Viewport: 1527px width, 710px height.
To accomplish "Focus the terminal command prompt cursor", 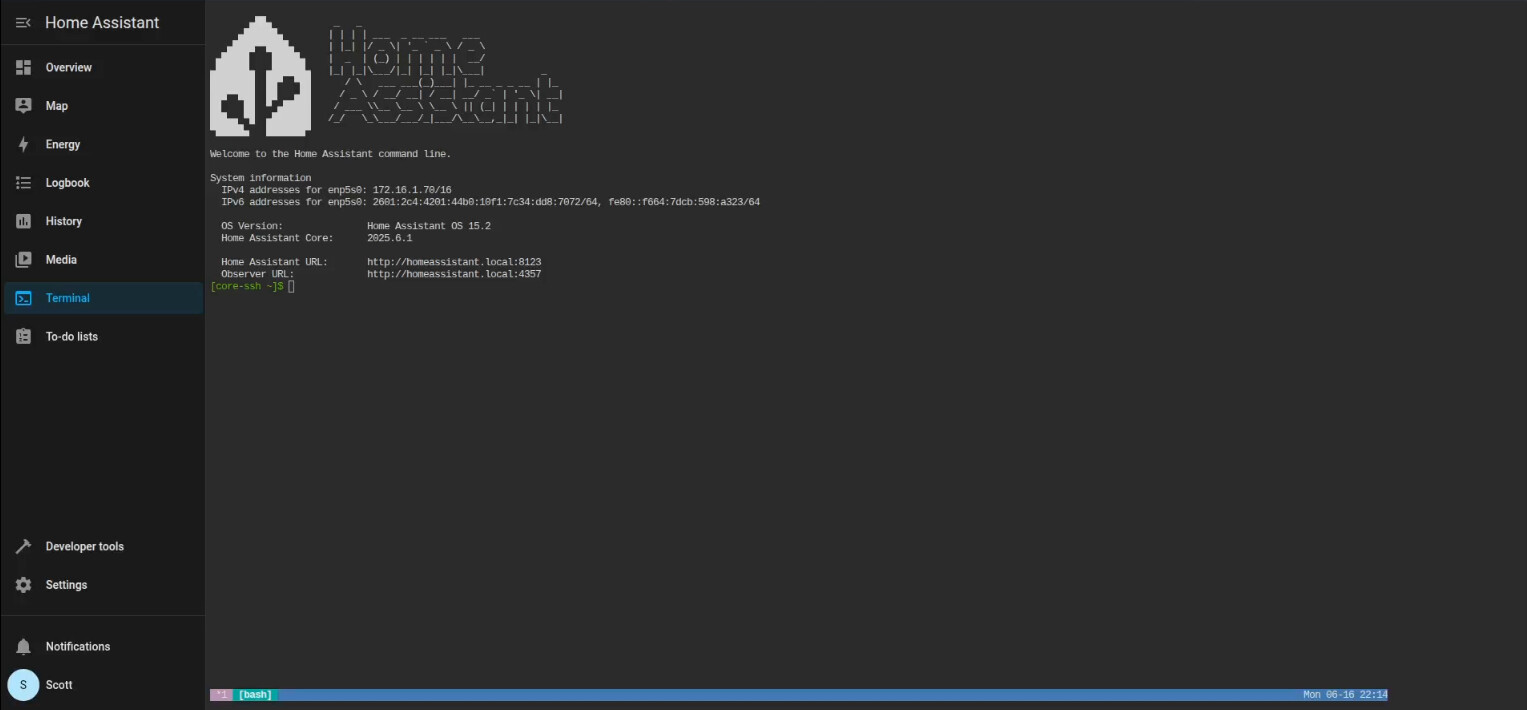I will (292, 287).
